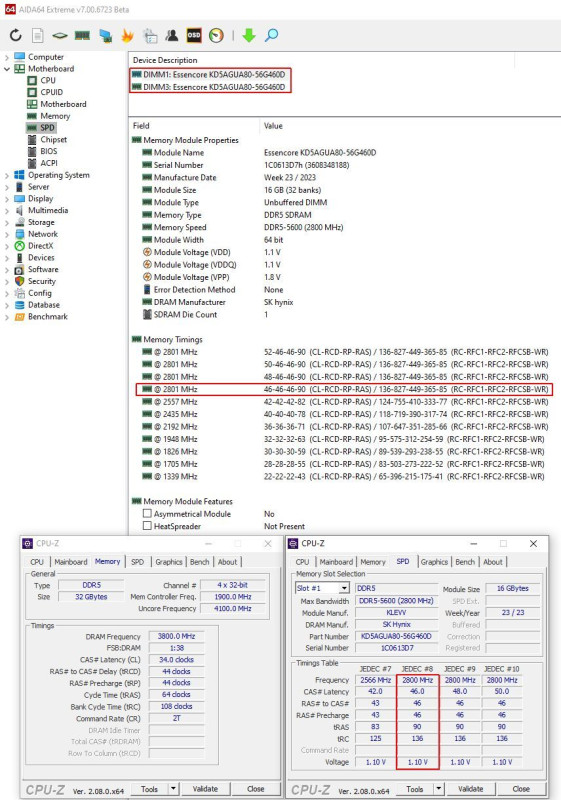The image size is (561, 800).
Task: Expand the Server tree node
Action: pos(7,187)
